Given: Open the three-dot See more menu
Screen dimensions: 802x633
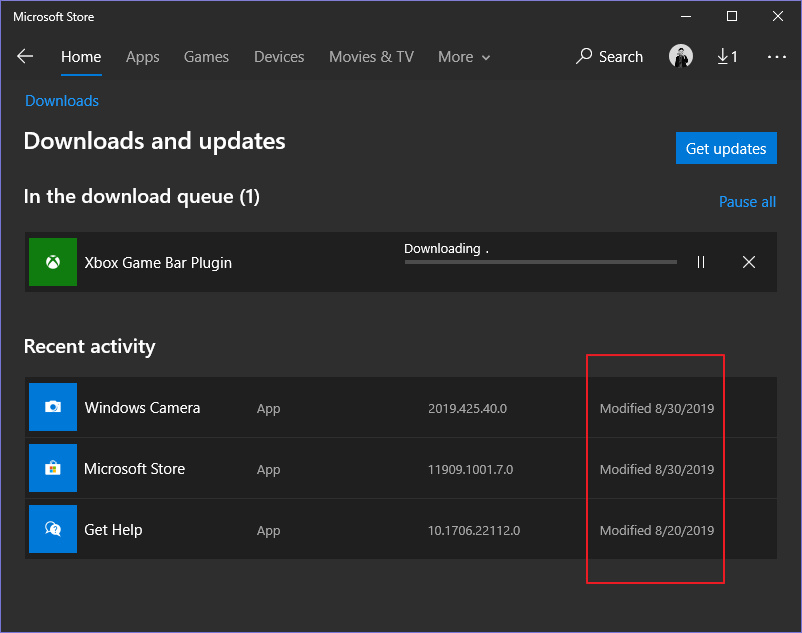Looking at the screenshot, I should tap(776, 57).
